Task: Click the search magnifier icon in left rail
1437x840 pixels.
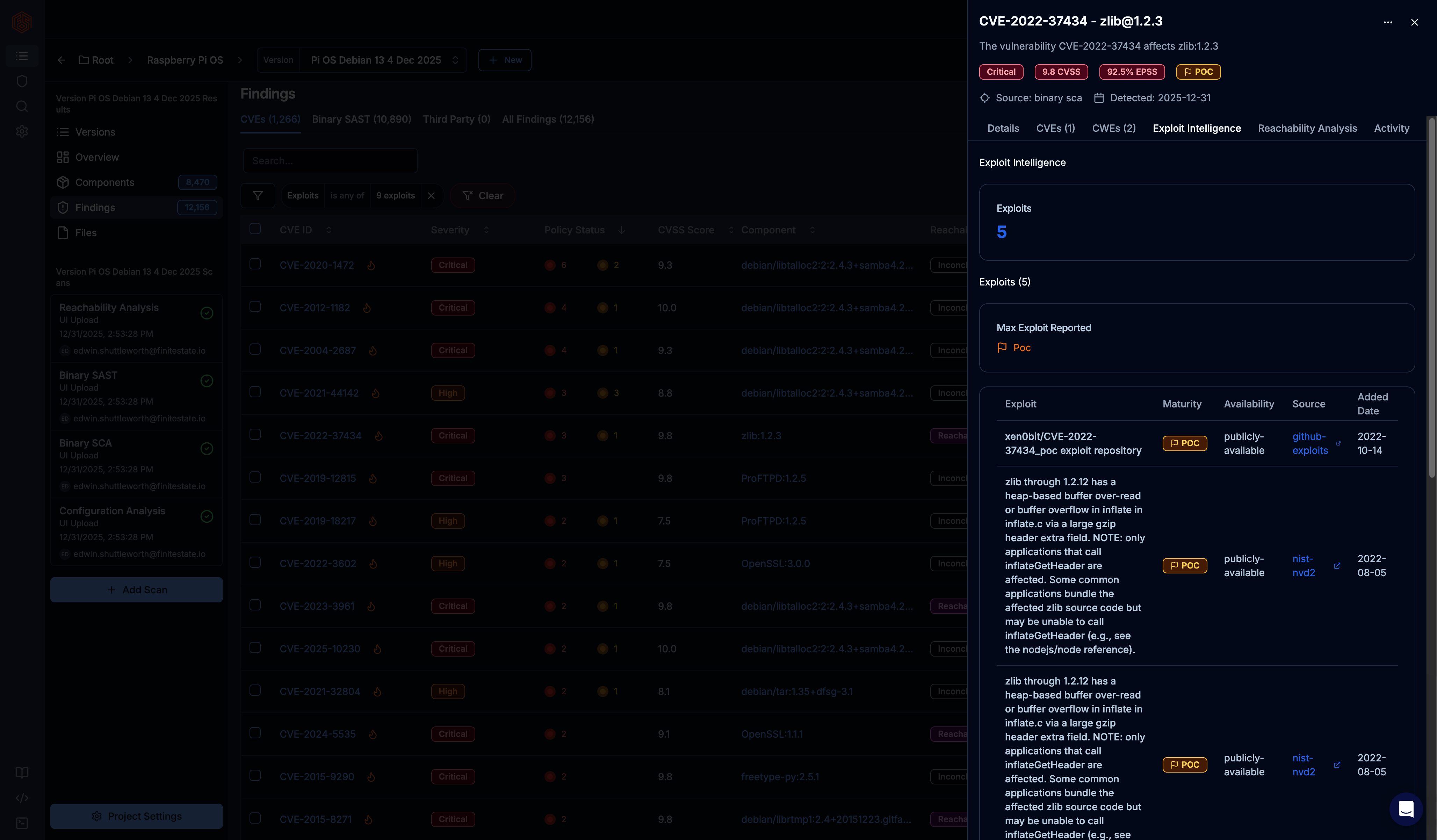Action: (x=22, y=106)
